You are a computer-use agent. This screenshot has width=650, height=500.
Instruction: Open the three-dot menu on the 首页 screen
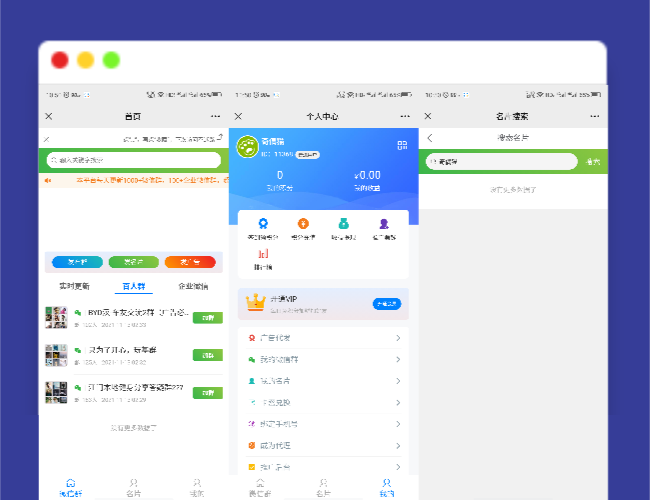215,117
